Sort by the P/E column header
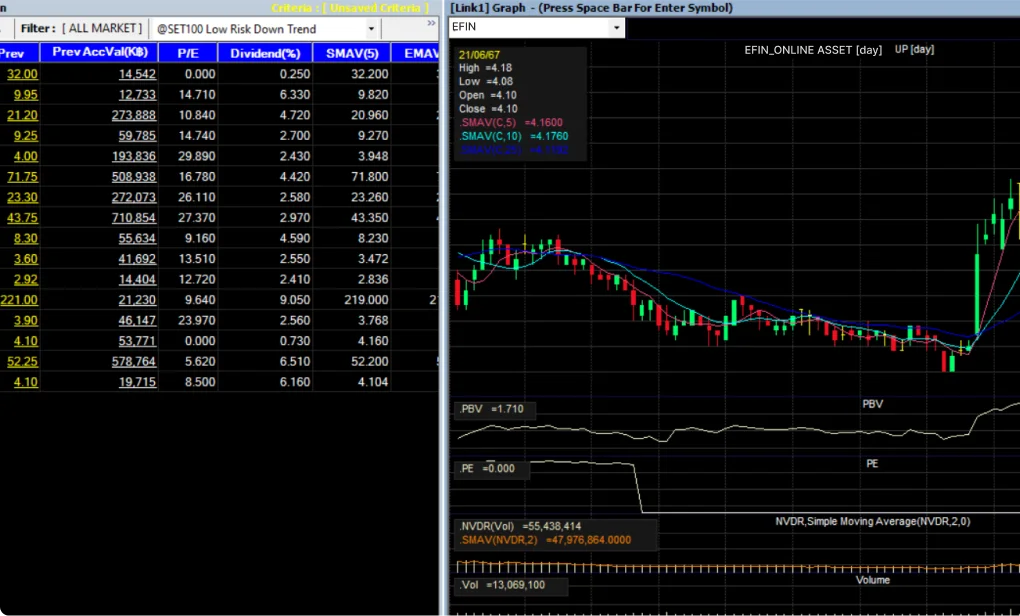The image size is (1020, 616). (x=188, y=53)
